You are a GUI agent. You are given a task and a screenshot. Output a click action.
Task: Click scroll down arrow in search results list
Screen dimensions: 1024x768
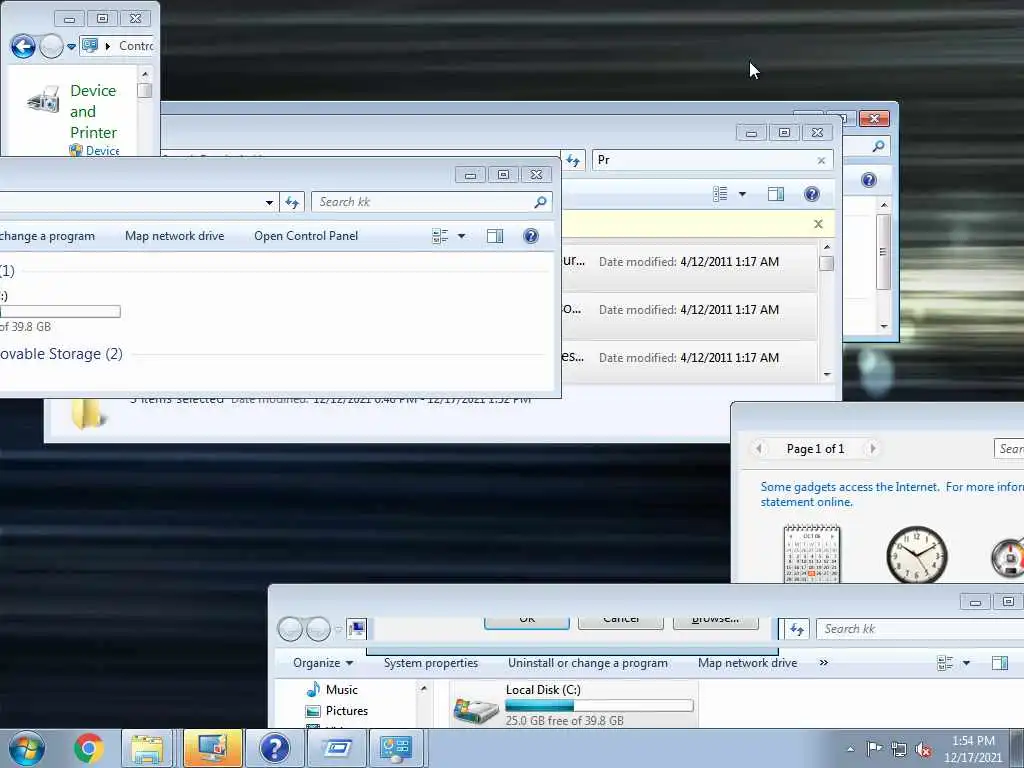827,374
